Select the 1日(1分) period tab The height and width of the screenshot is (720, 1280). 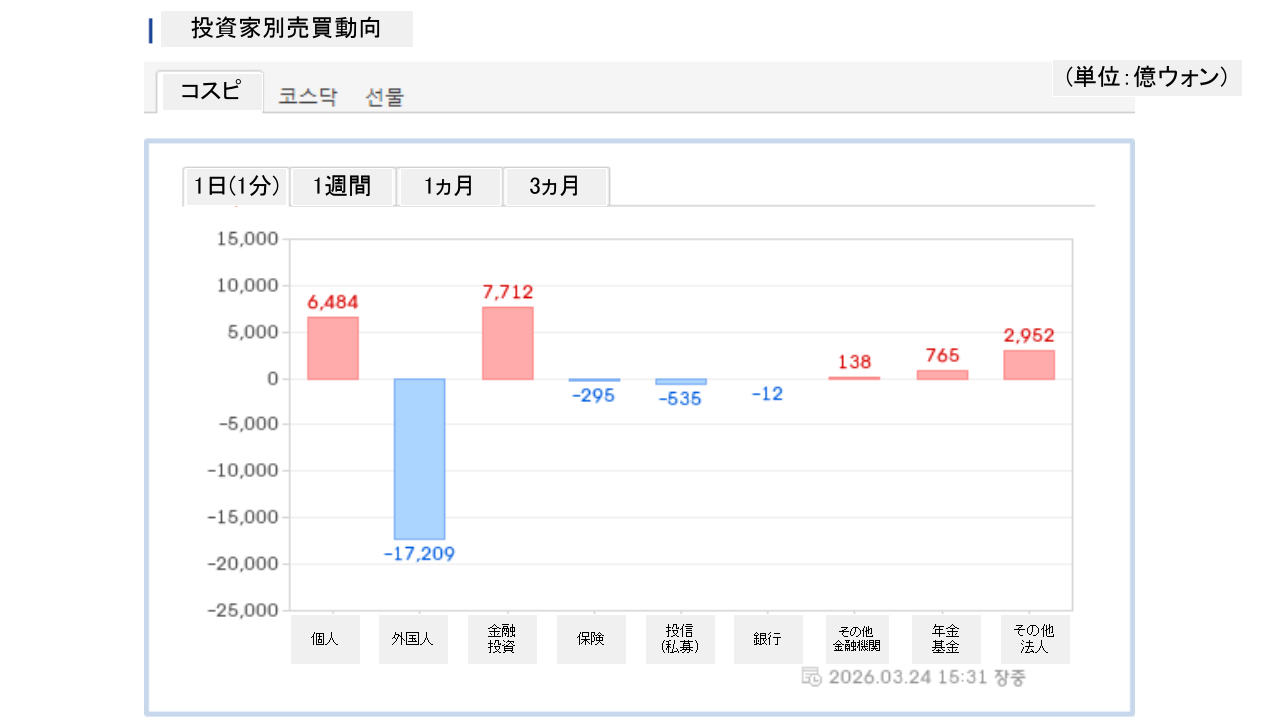point(236,186)
